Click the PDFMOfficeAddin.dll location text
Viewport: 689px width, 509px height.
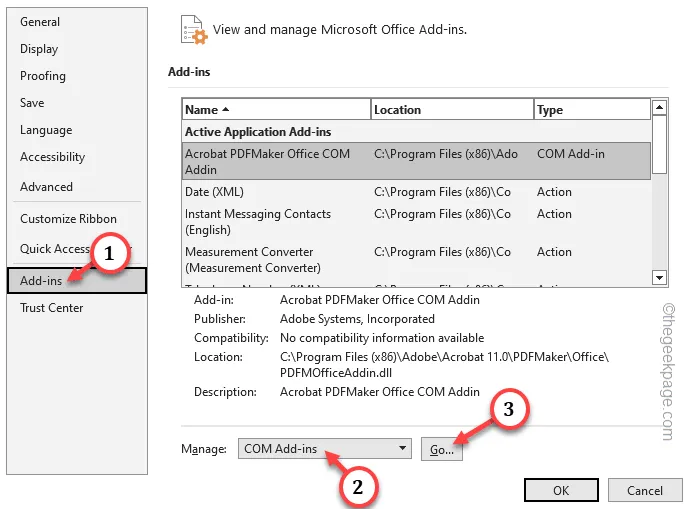coord(336,373)
